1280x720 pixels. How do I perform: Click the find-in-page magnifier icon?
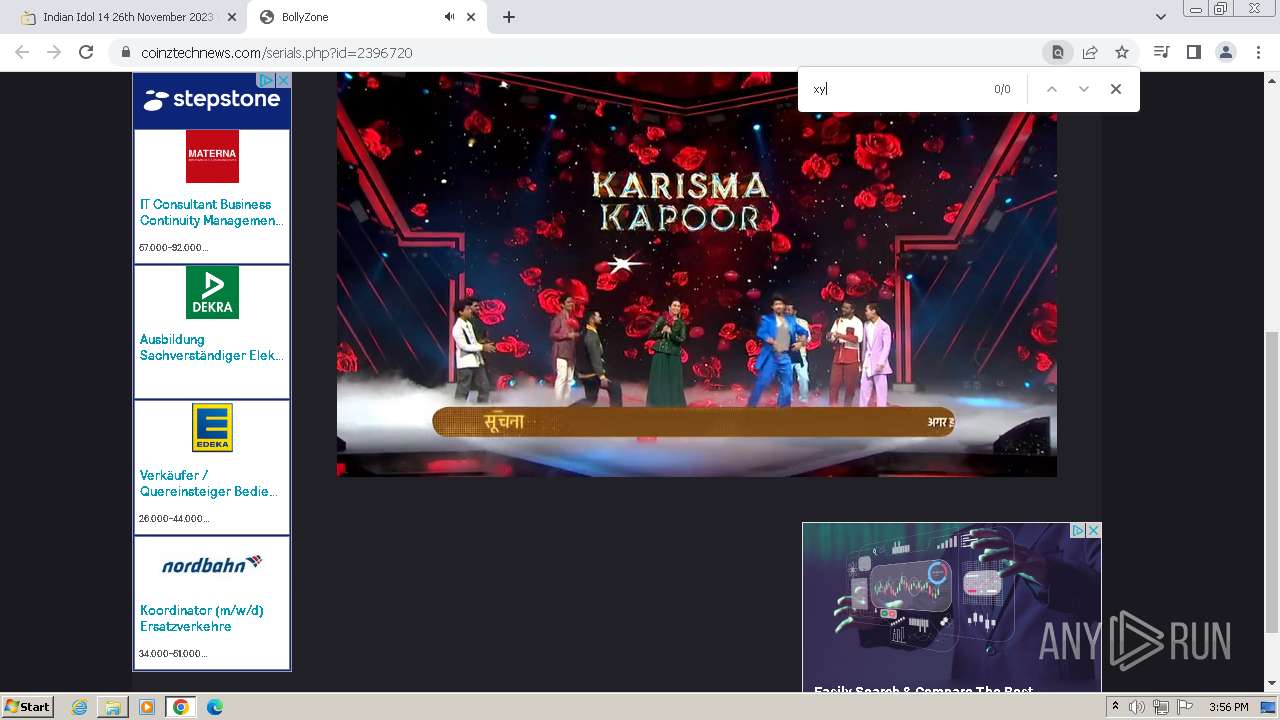1057,52
